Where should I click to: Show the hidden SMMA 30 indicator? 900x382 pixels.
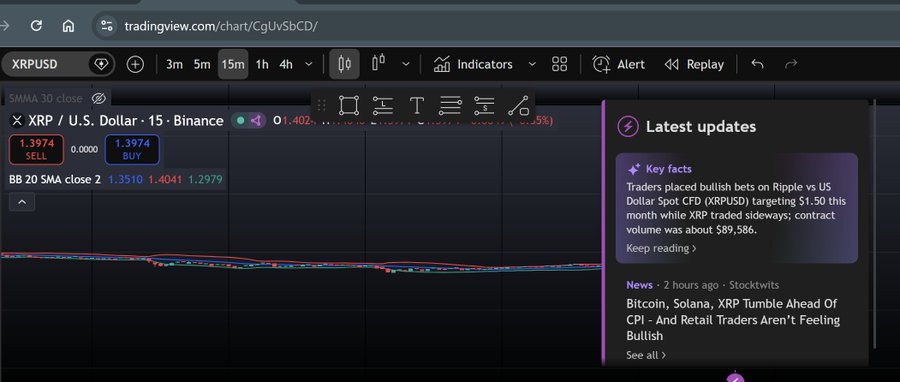(x=99, y=98)
